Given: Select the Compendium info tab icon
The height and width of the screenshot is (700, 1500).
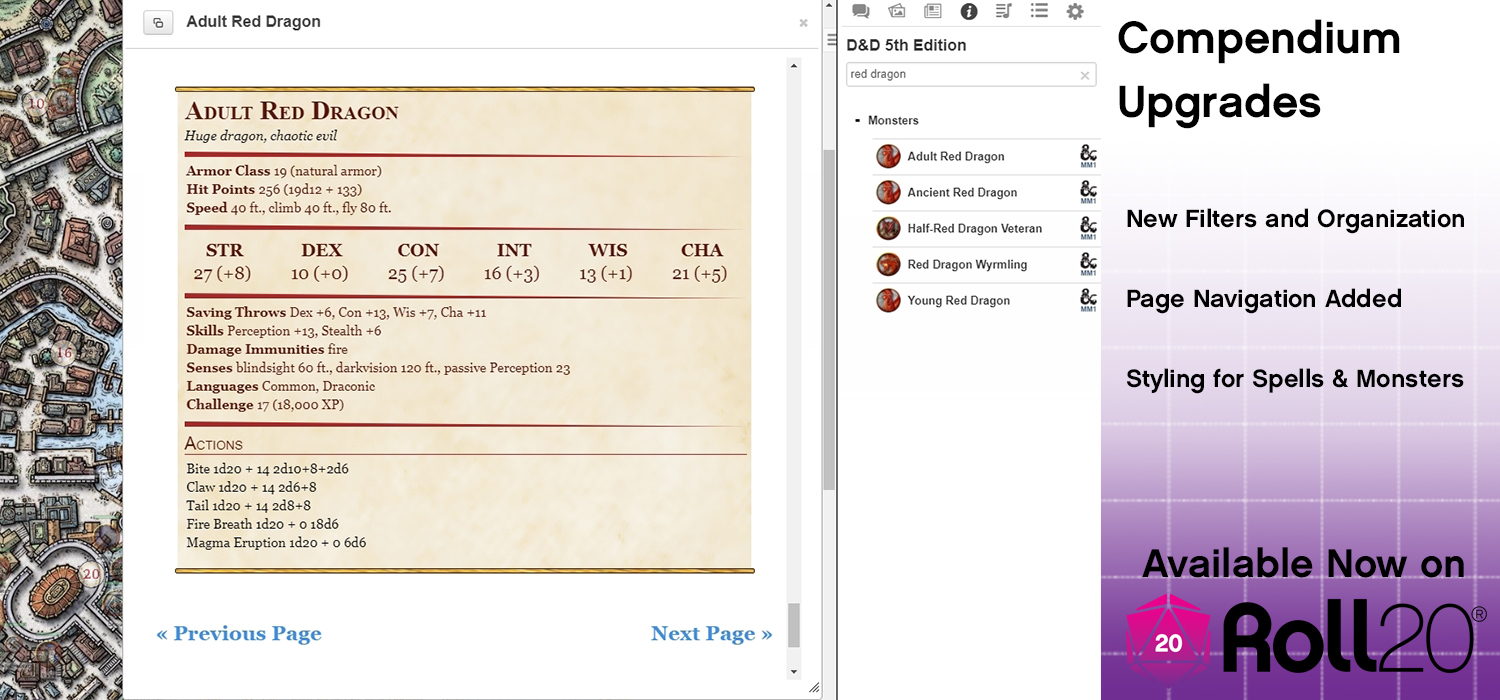Looking at the screenshot, I should pos(968,11).
